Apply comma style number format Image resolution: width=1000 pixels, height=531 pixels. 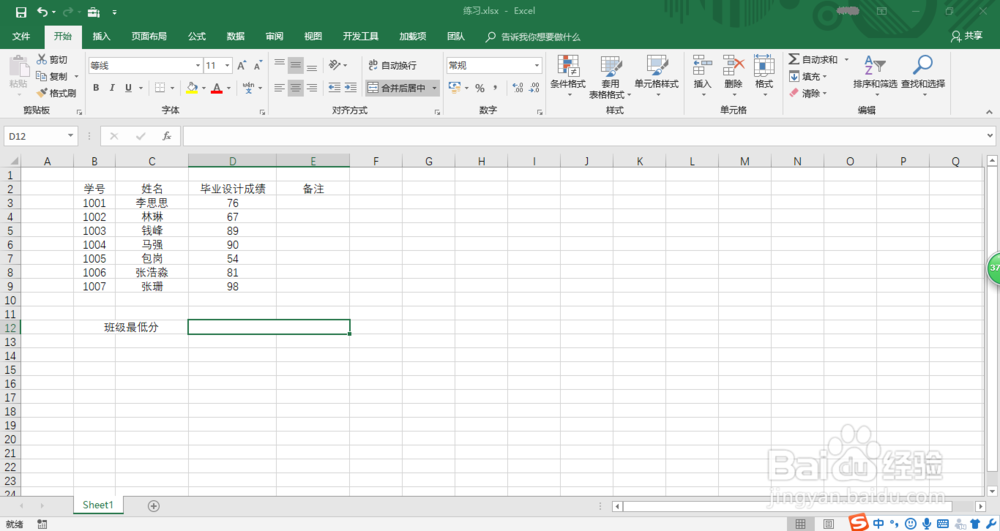click(x=495, y=88)
